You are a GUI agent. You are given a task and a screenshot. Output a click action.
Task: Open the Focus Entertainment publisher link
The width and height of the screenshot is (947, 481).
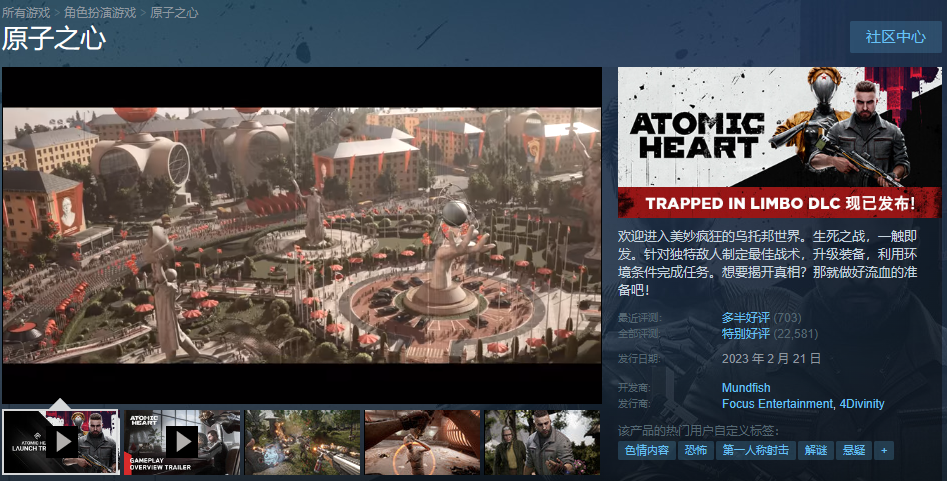coord(777,404)
